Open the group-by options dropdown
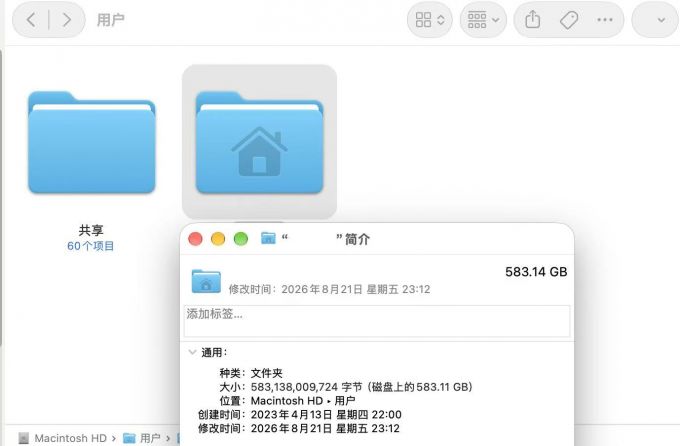The width and height of the screenshot is (680, 446). click(483, 20)
